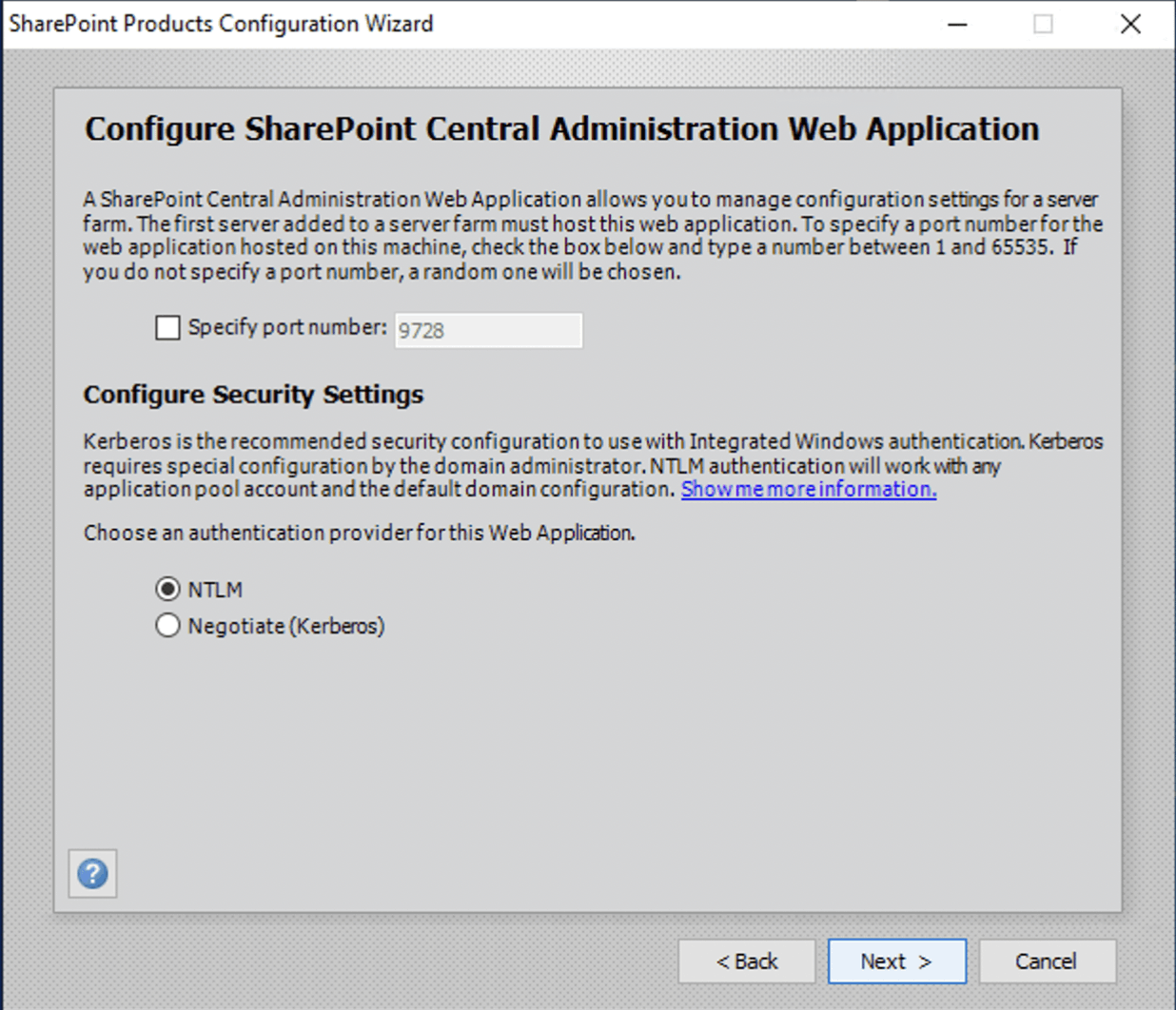Click the "Choose an authentication provider" instruction text

tap(359, 533)
